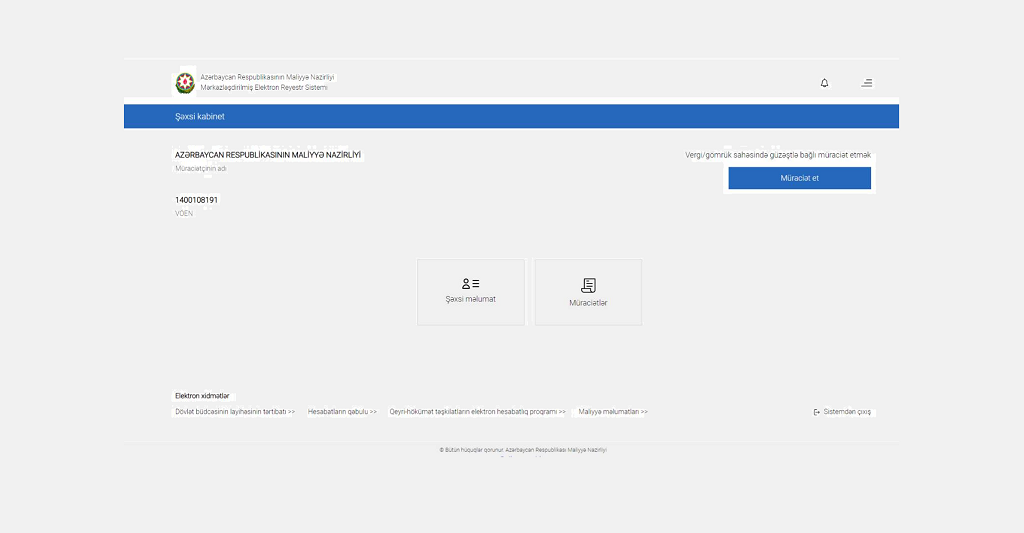Image resolution: width=1024 pixels, height=533 pixels.
Task: Open the hamburger menu icon
Action: pyautogui.click(x=867, y=83)
